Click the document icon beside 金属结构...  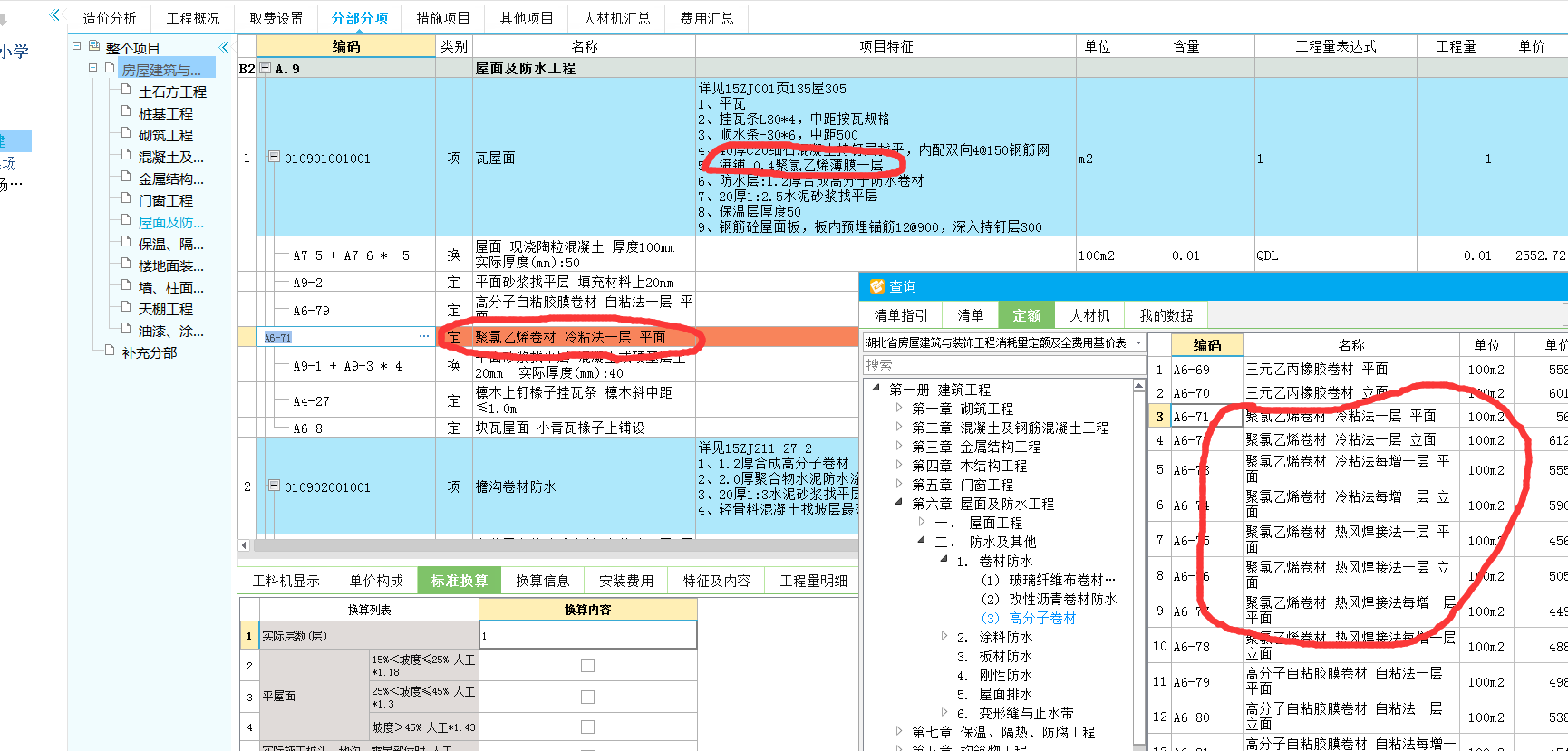coord(127,176)
